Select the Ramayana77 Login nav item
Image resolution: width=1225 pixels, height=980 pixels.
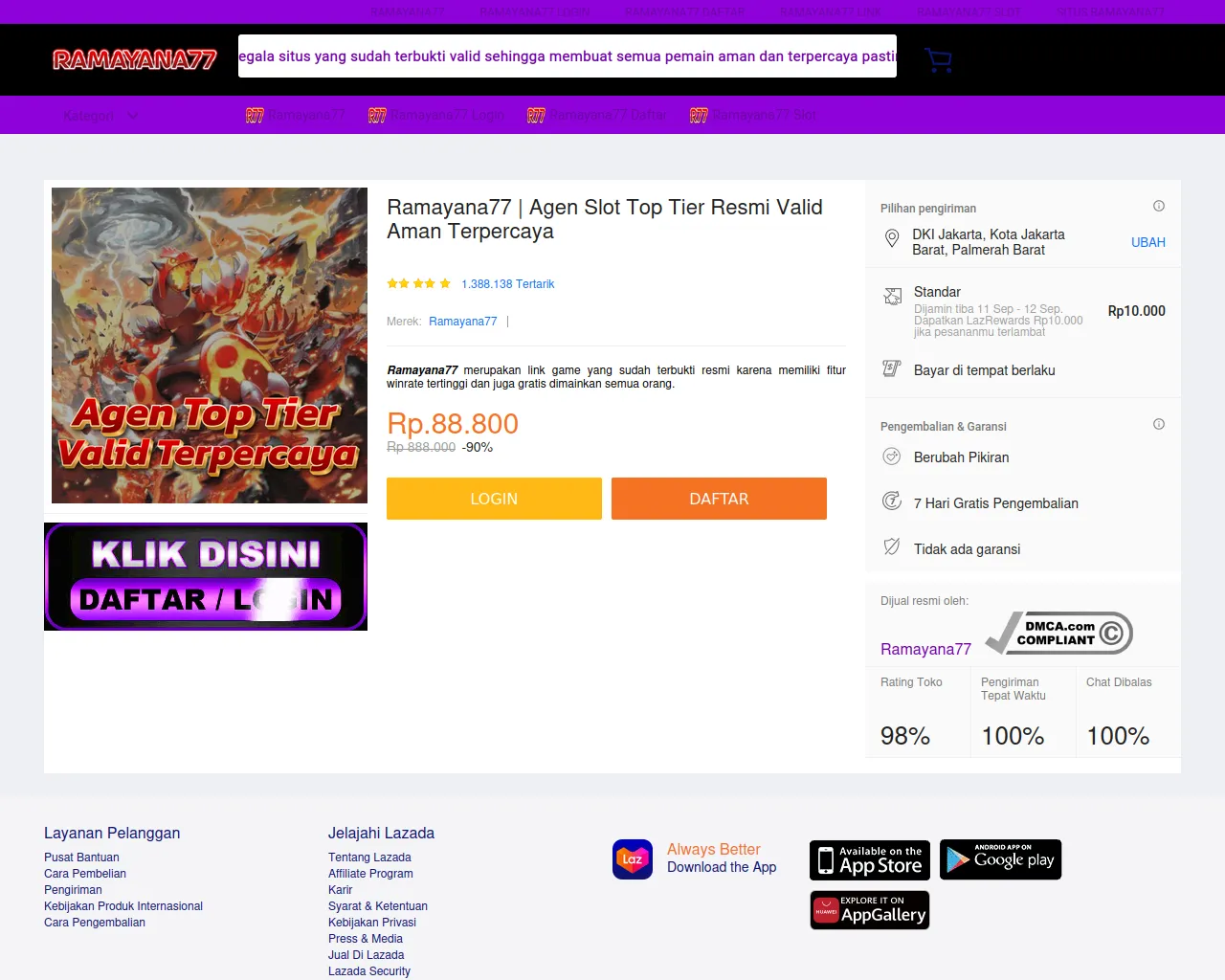pyautogui.click(x=436, y=115)
